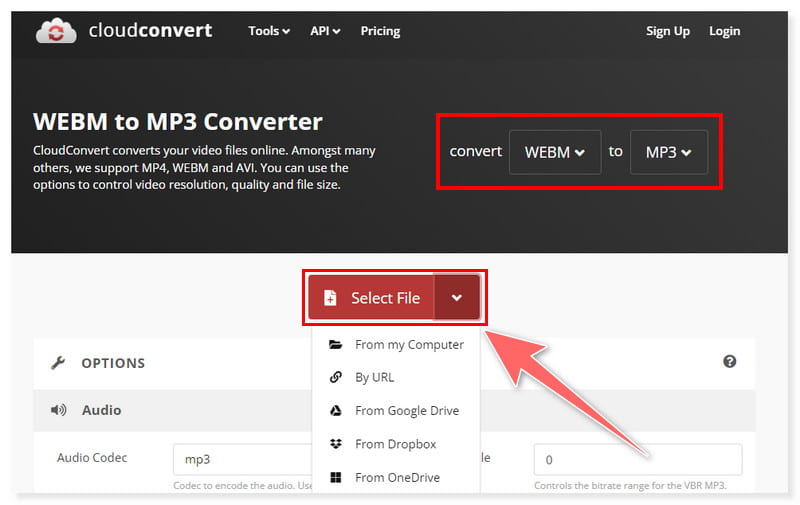Click the Login link
The image size is (800, 505).
point(724,31)
